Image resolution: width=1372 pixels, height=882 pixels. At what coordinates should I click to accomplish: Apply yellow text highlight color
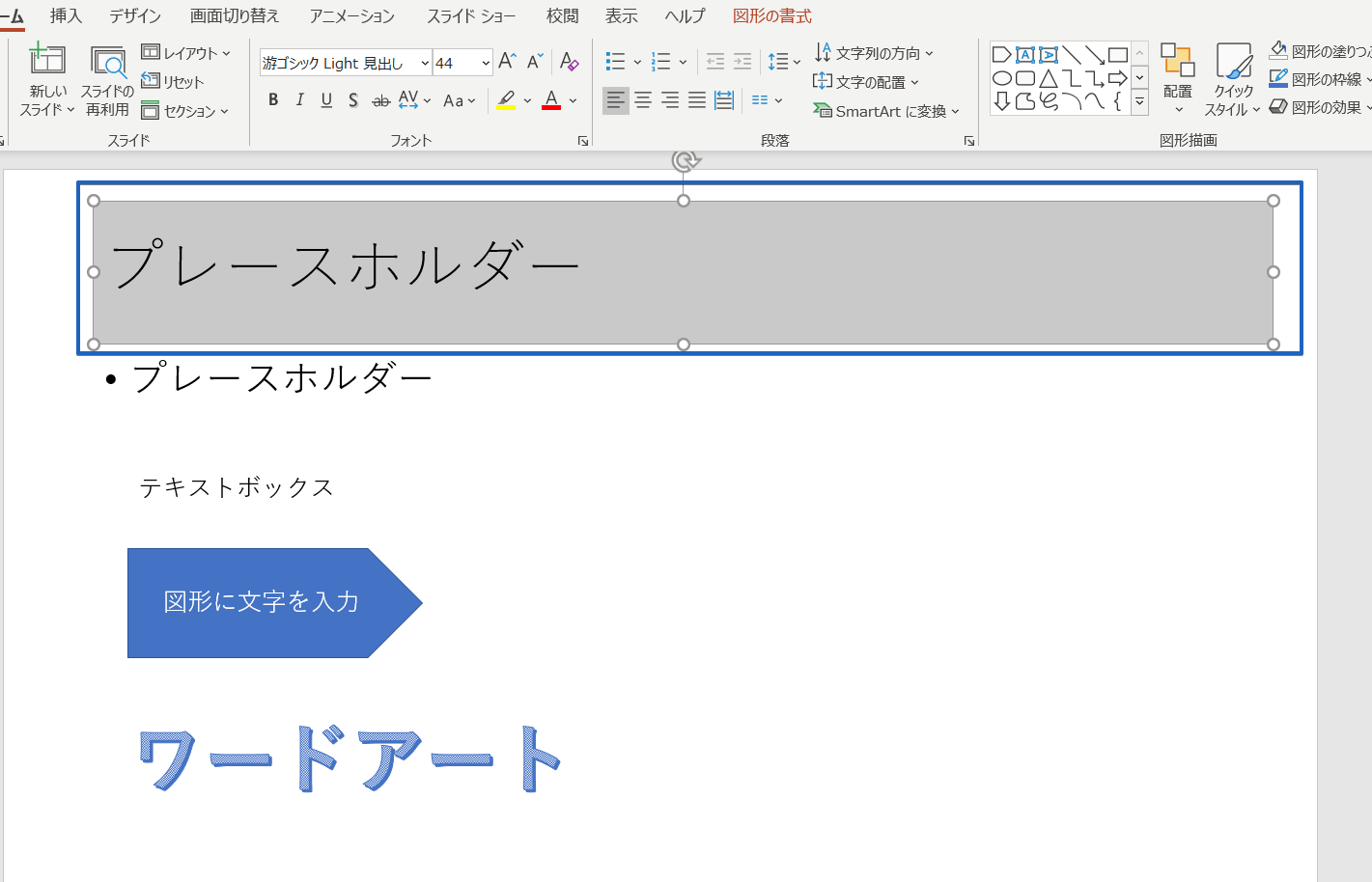506,100
